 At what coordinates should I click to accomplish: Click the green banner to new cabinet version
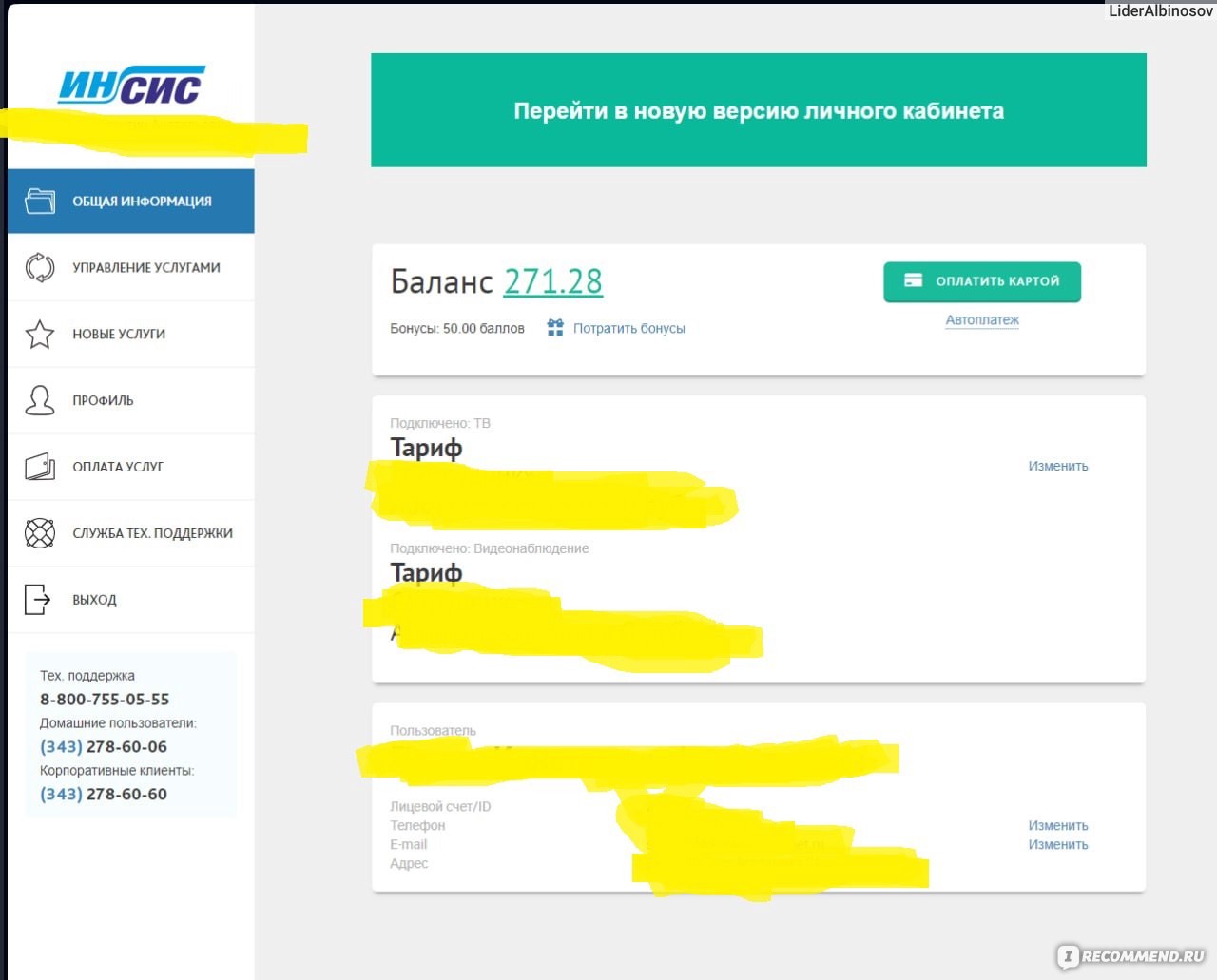[x=759, y=110]
